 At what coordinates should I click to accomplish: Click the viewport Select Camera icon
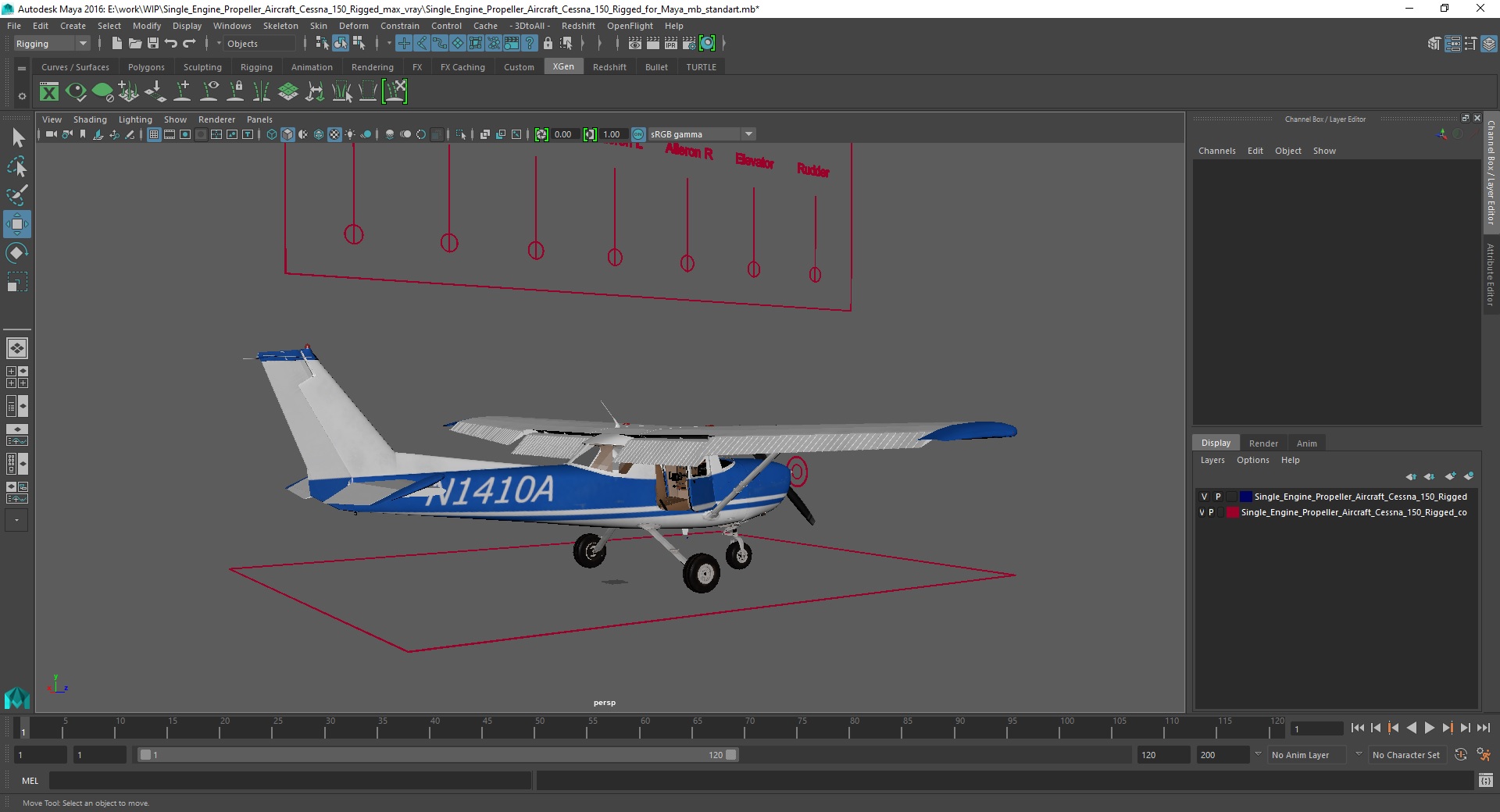52,134
